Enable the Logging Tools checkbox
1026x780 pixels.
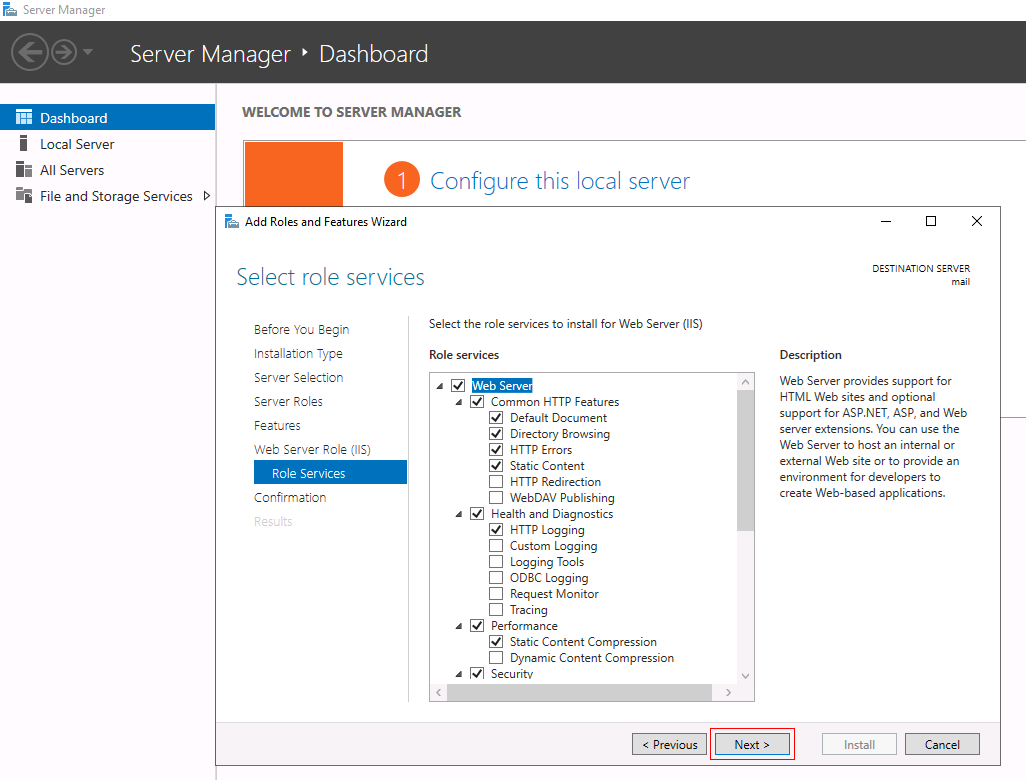496,561
